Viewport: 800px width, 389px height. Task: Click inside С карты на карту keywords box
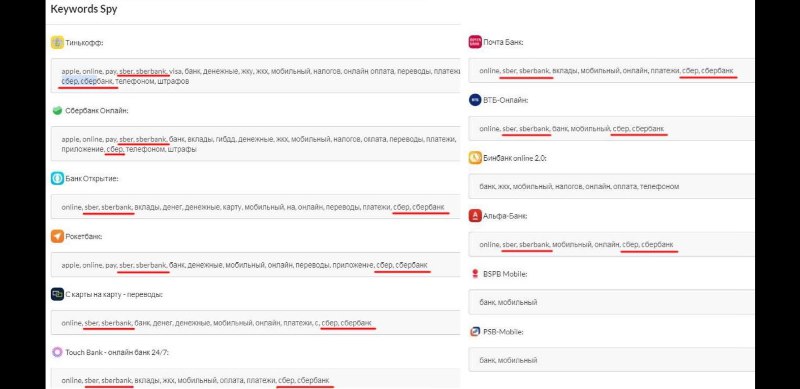pos(256,323)
